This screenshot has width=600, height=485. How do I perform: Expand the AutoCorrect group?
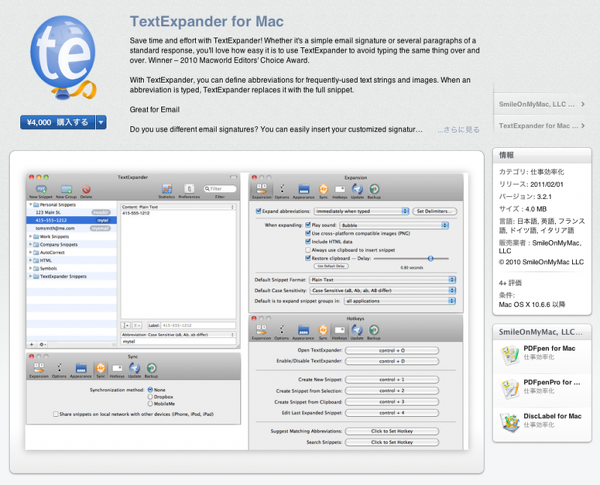click(31, 252)
